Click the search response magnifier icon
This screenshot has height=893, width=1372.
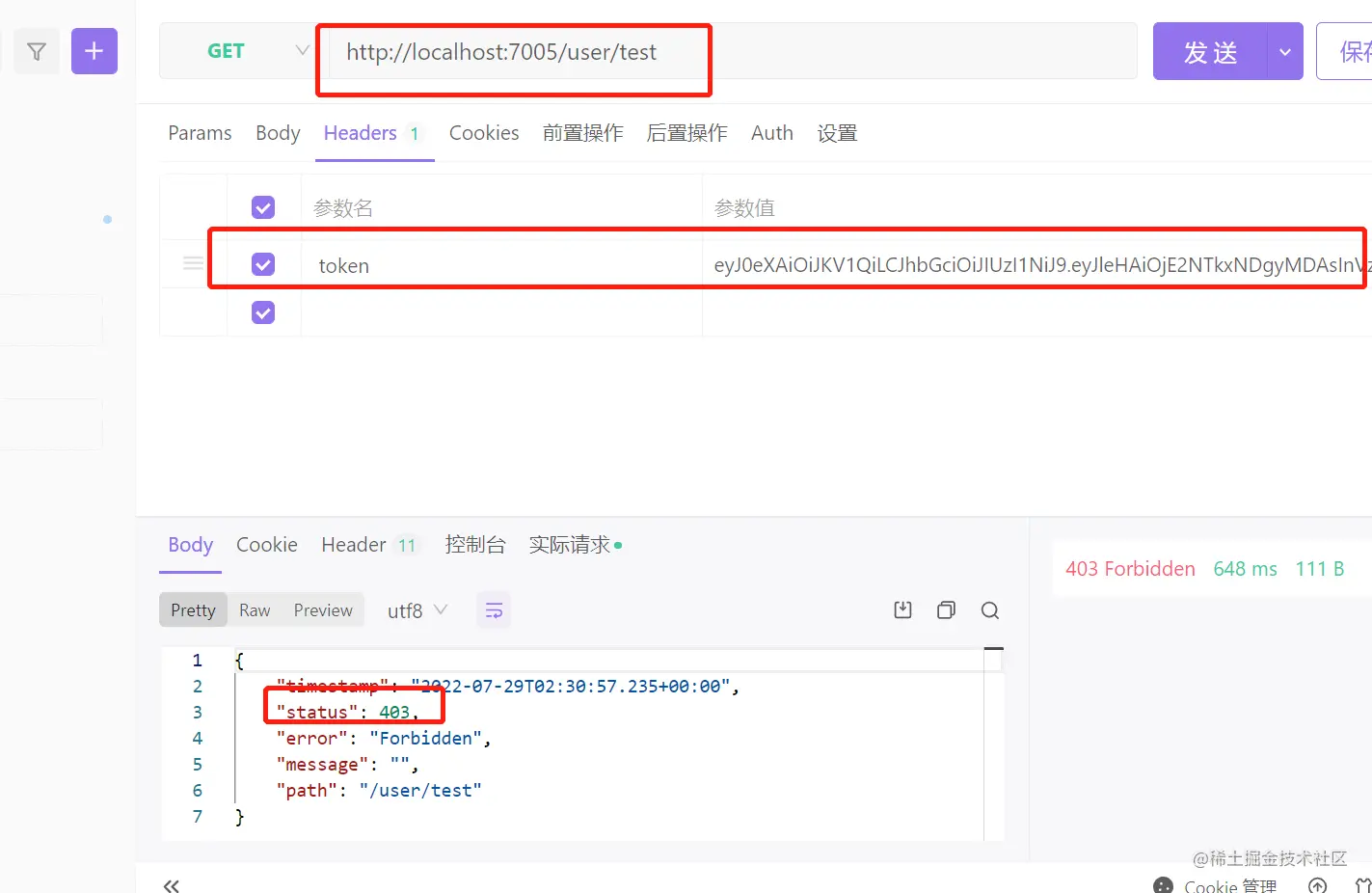point(990,610)
